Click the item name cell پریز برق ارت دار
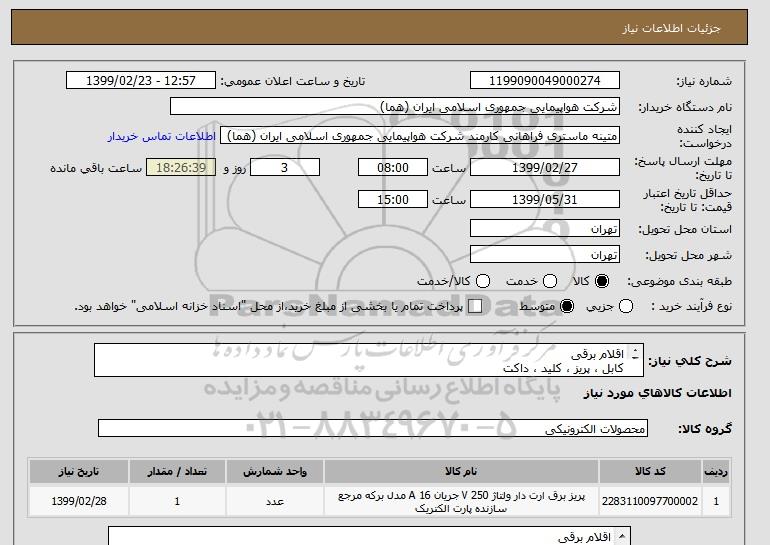The height and width of the screenshot is (545, 770). [461, 502]
